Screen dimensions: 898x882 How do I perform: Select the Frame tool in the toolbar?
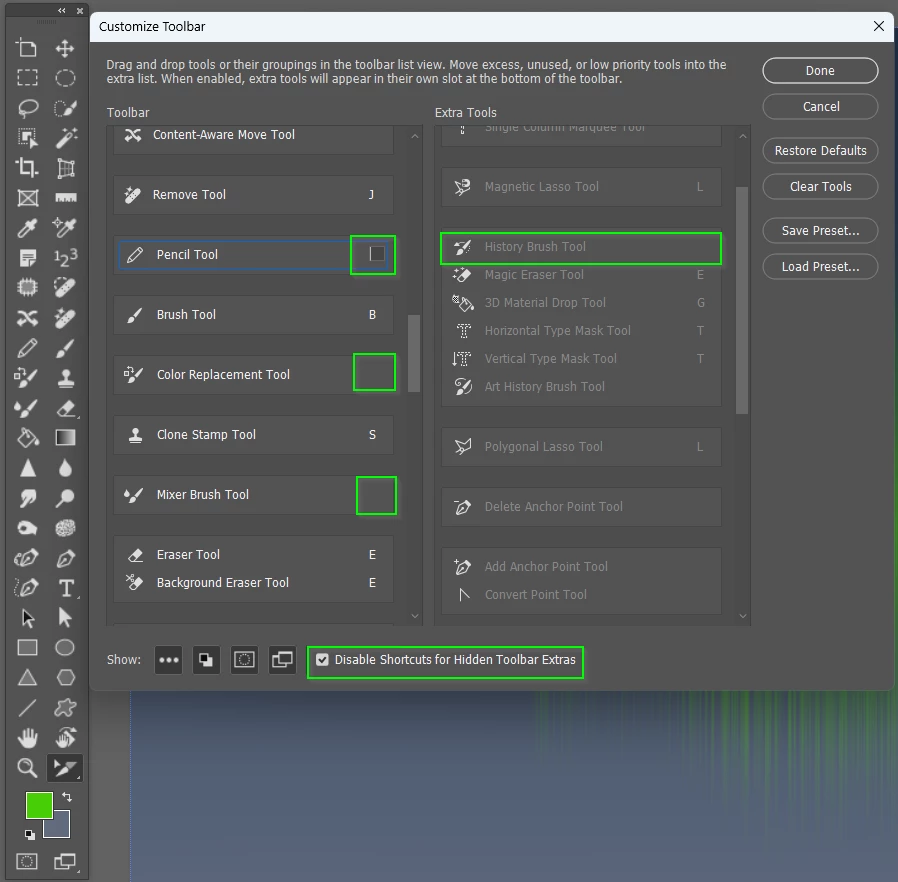coord(27,198)
